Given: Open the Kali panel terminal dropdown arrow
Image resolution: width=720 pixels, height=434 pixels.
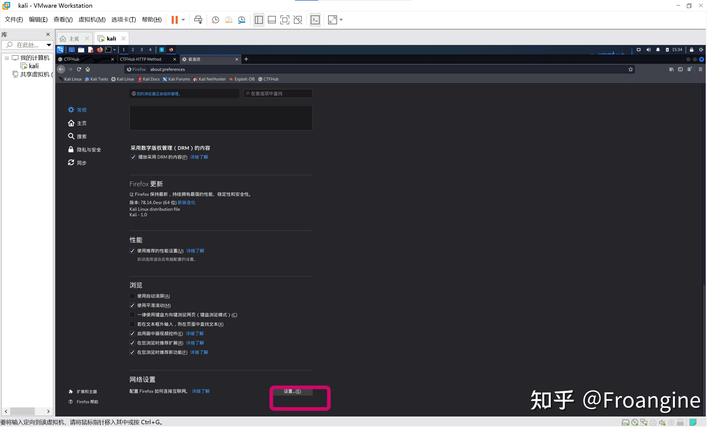Looking at the screenshot, I should pyautogui.click(x=114, y=50).
